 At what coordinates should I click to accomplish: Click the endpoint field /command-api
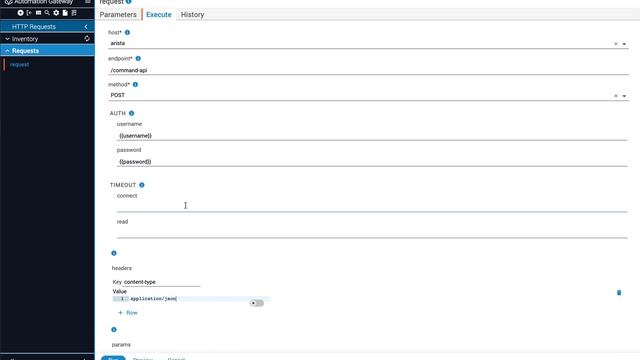point(368,70)
